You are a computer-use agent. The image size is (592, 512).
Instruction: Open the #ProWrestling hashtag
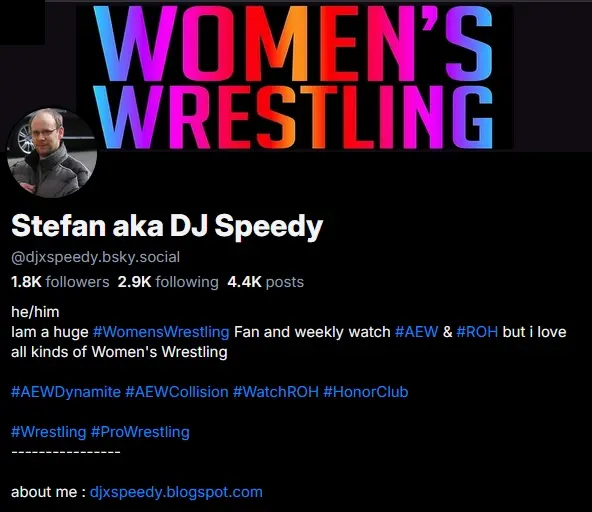click(x=140, y=432)
